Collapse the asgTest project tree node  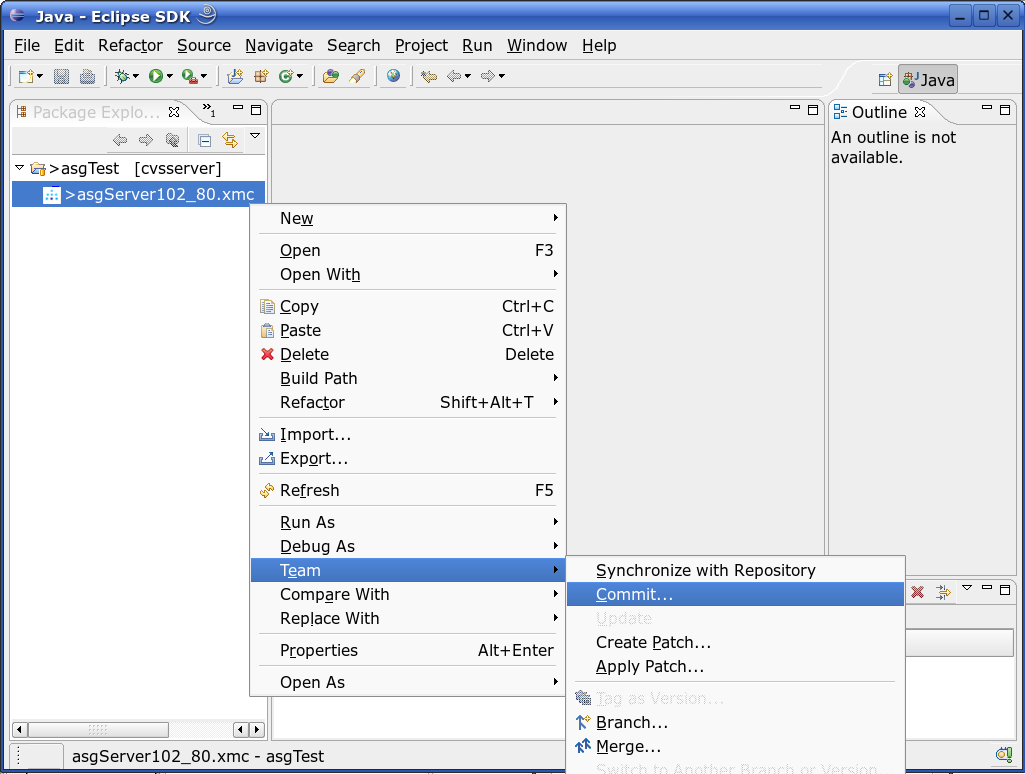20,168
